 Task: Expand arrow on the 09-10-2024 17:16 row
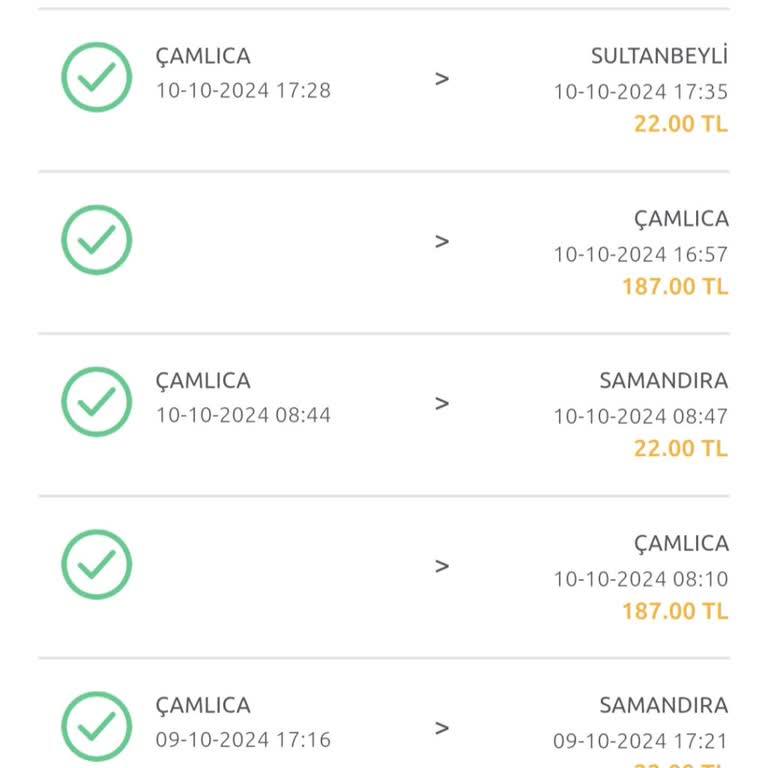(x=442, y=728)
